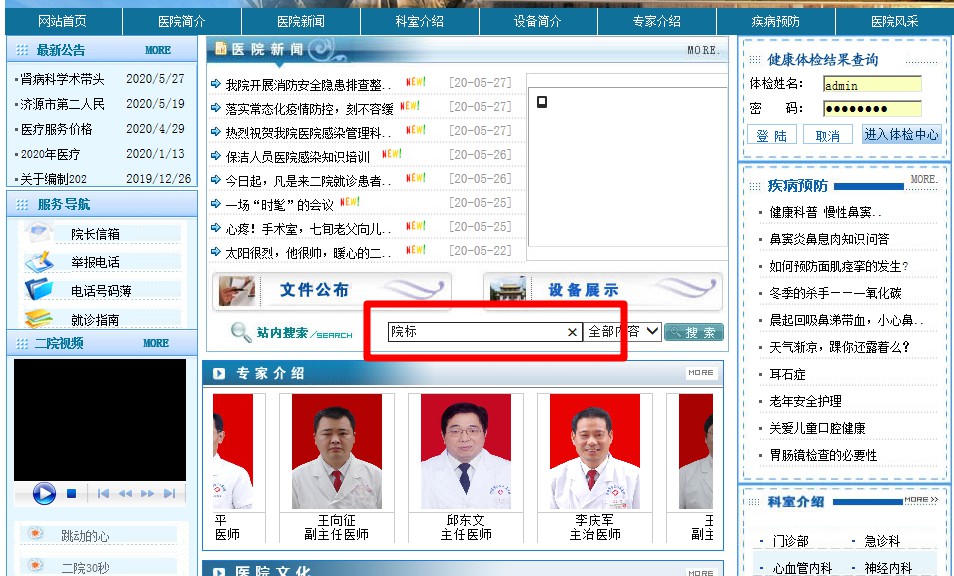Click the 就诊指南 books icon
This screenshot has width=954, height=576.
click(39, 319)
